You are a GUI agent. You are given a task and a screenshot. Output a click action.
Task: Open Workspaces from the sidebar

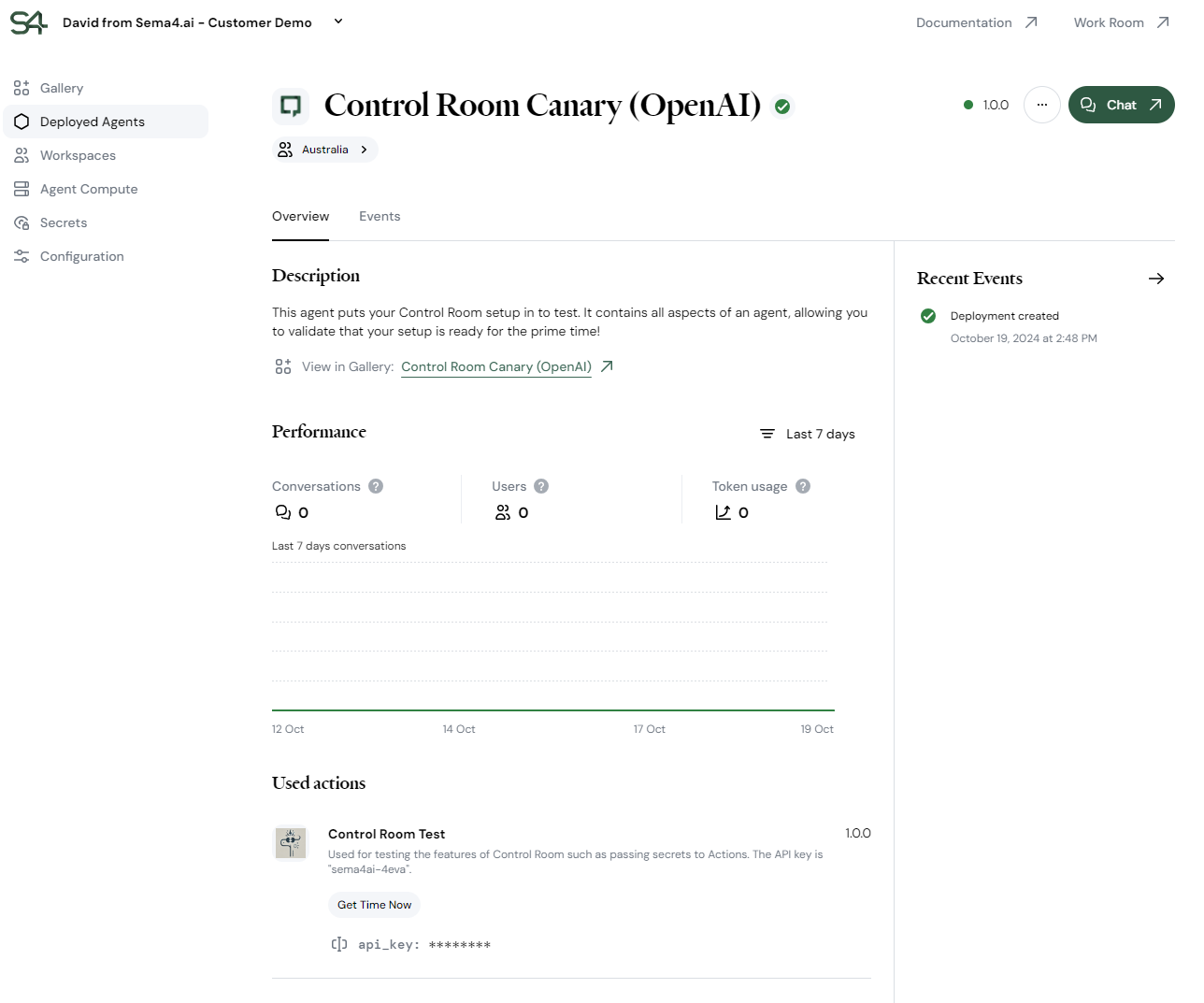coord(106,155)
